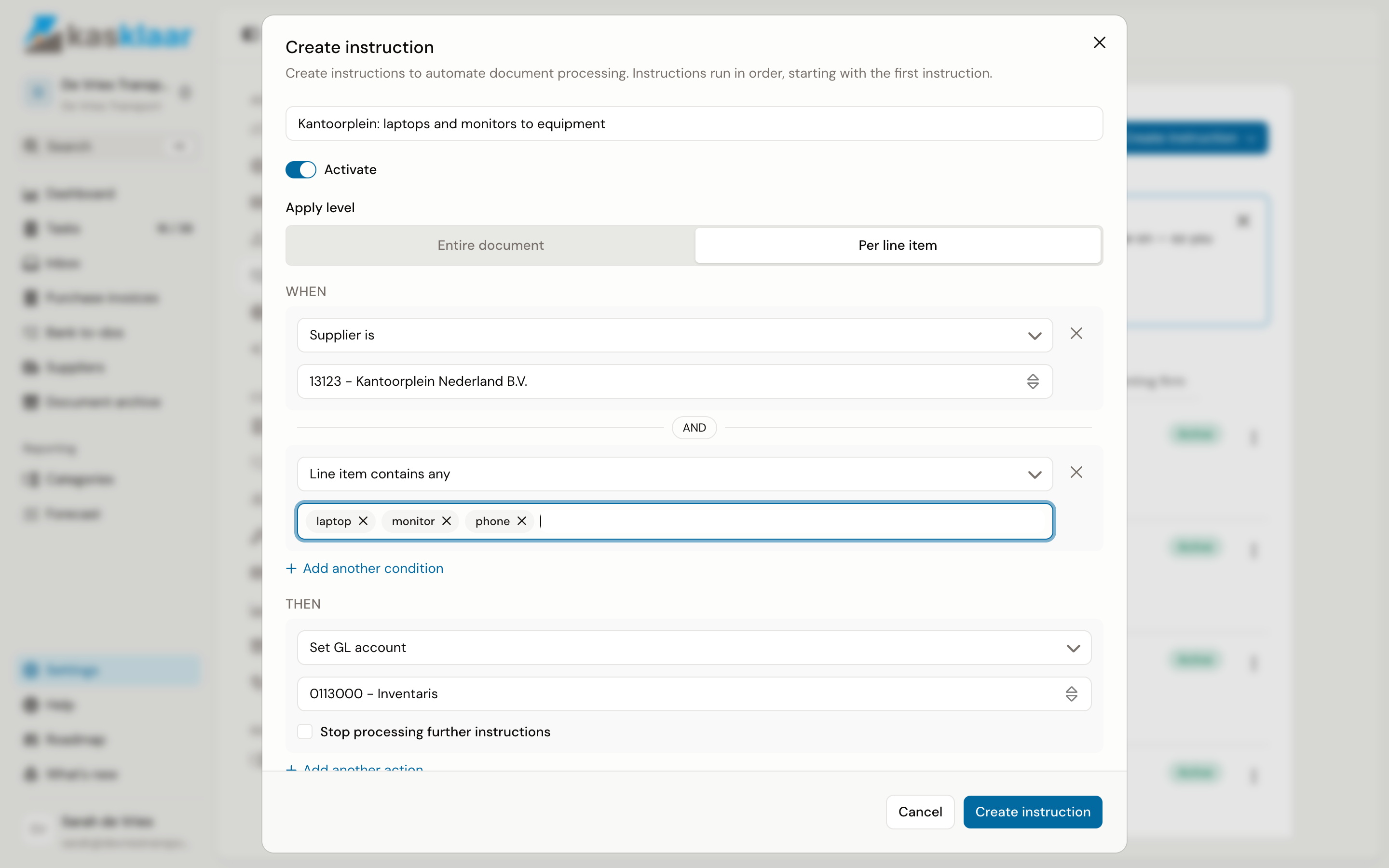1389x868 pixels.
Task: Open the Supplier is condition dropdown
Action: click(675, 335)
